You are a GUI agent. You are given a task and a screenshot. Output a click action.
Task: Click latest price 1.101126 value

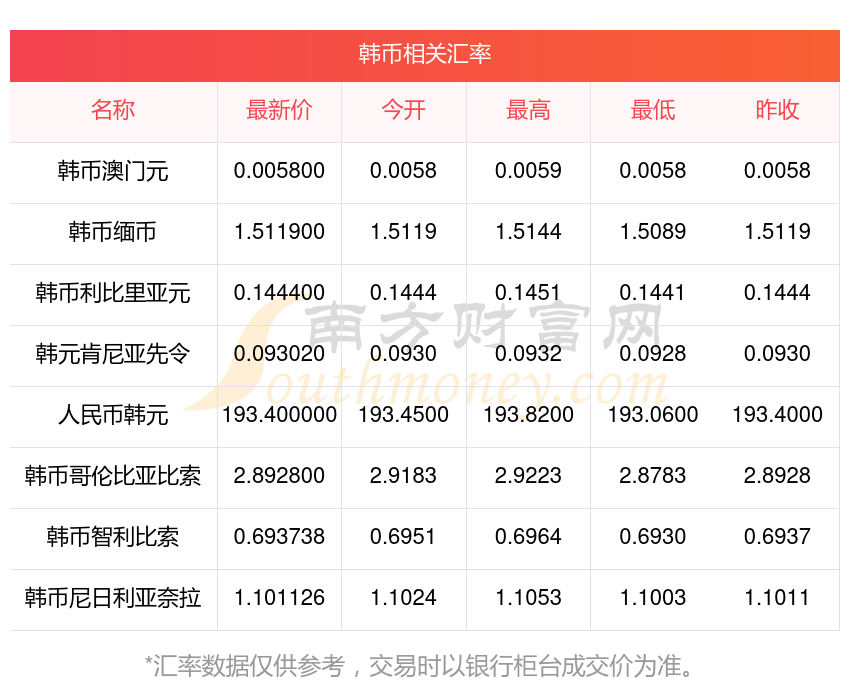[279, 598]
